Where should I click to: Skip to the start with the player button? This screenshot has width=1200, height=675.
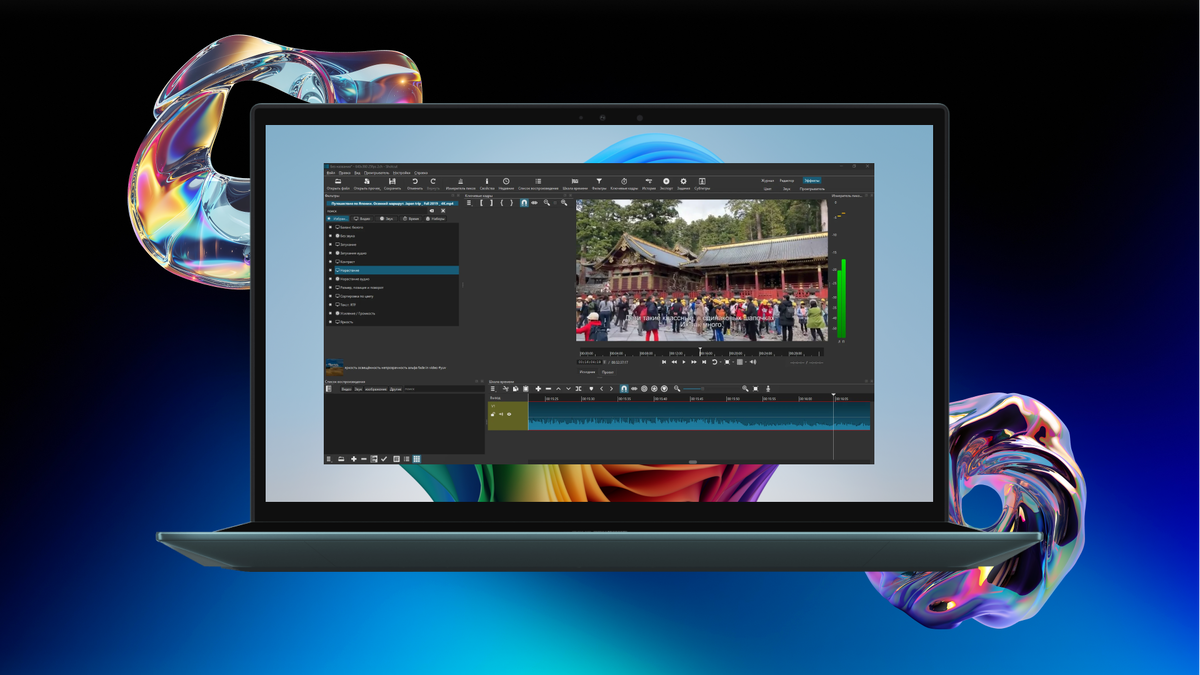(x=664, y=362)
